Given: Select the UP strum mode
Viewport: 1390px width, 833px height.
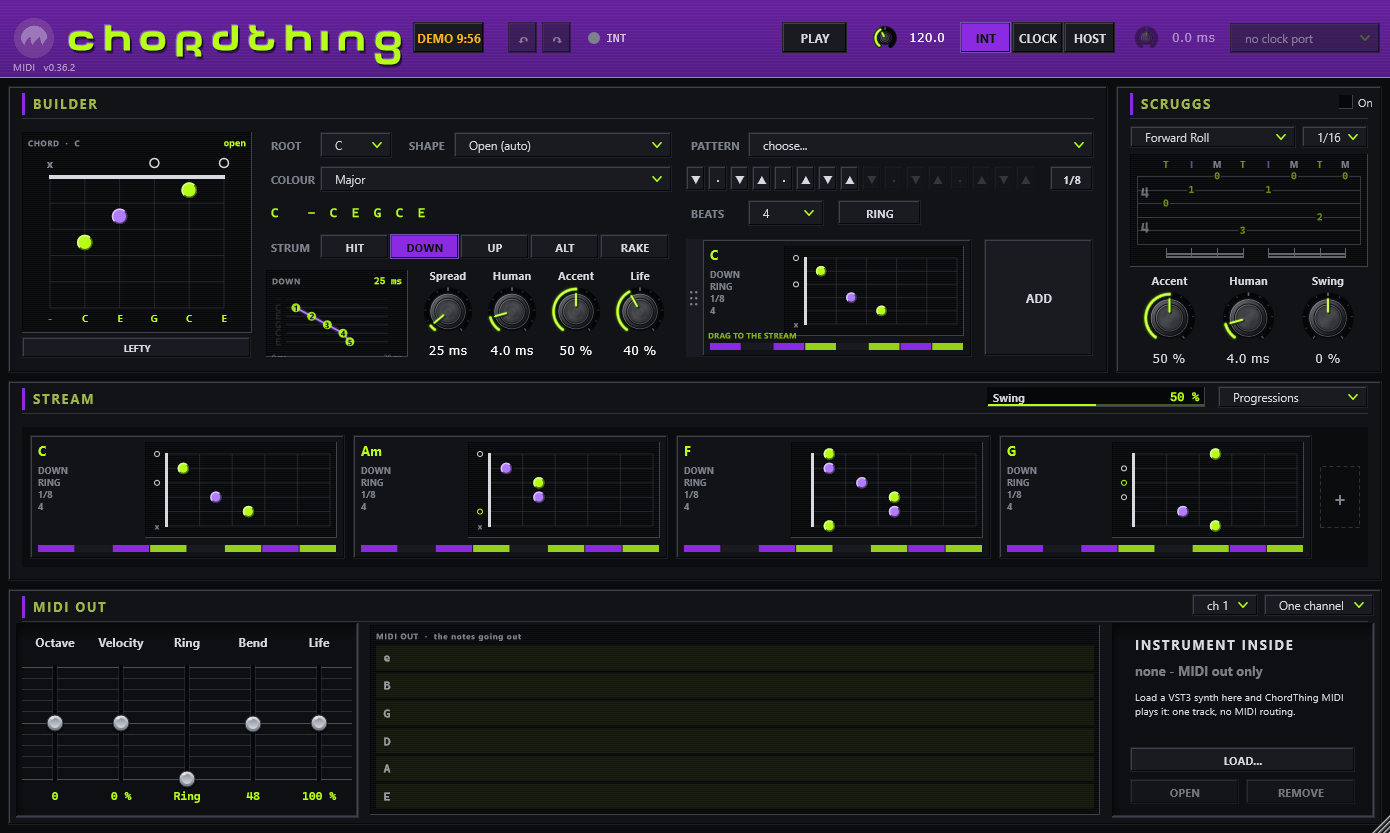Looking at the screenshot, I should click(x=494, y=247).
